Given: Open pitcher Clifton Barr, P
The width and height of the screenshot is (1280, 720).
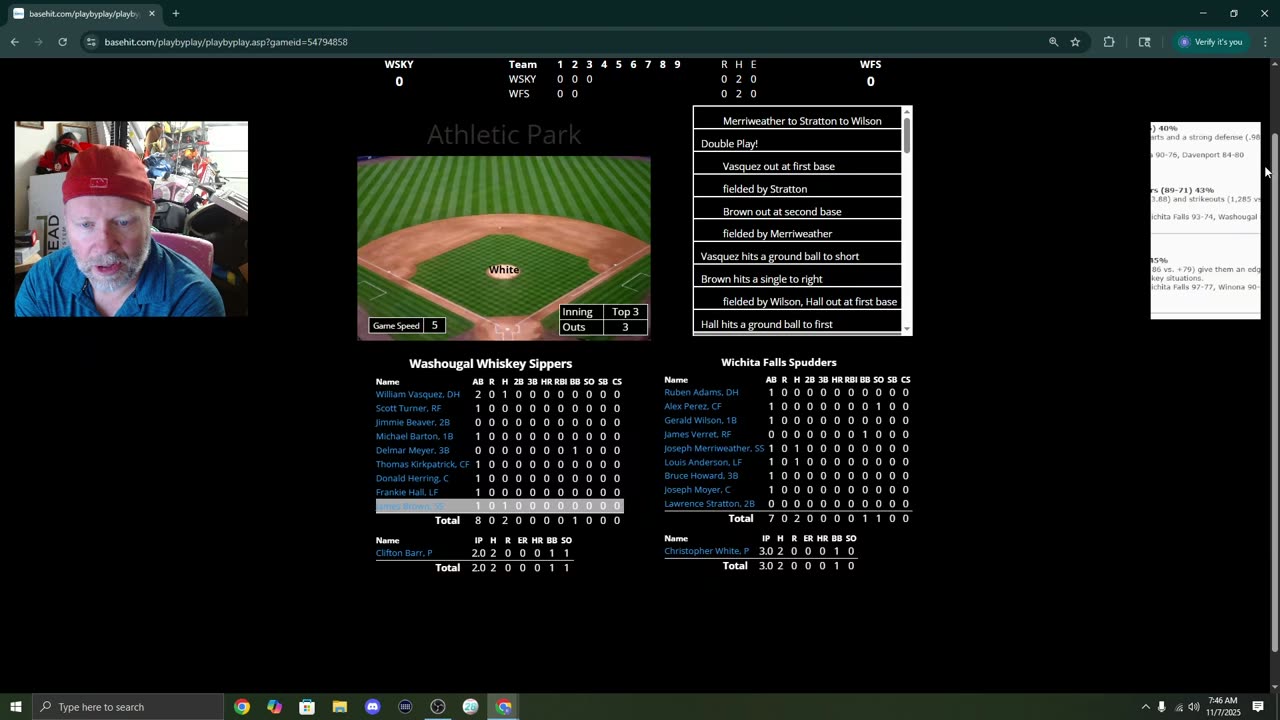Looking at the screenshot, I should pos(404,553).
